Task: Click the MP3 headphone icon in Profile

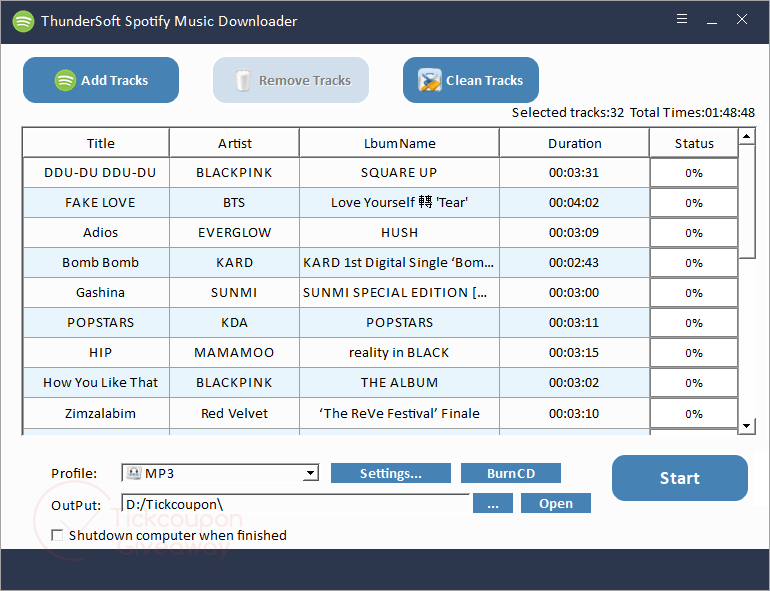Action: pyautogui.click(x=133, y=473)
